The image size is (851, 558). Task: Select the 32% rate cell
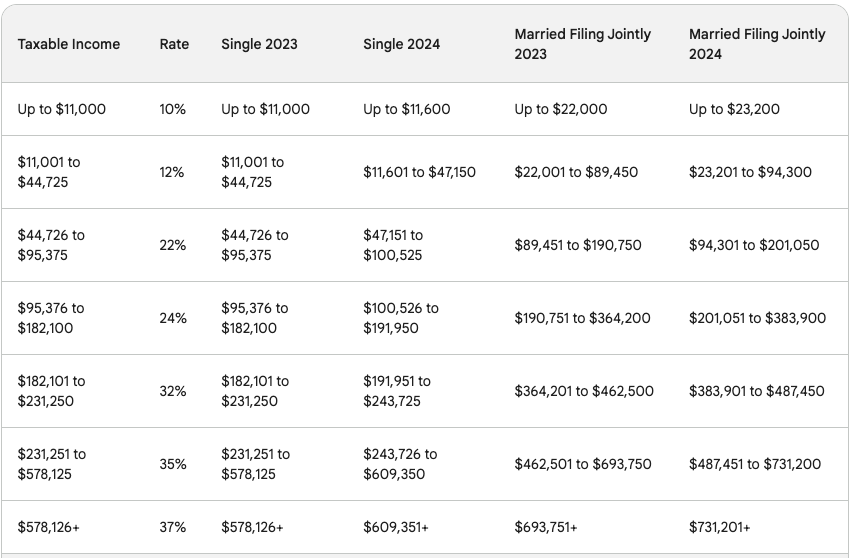tap(173, 391)
